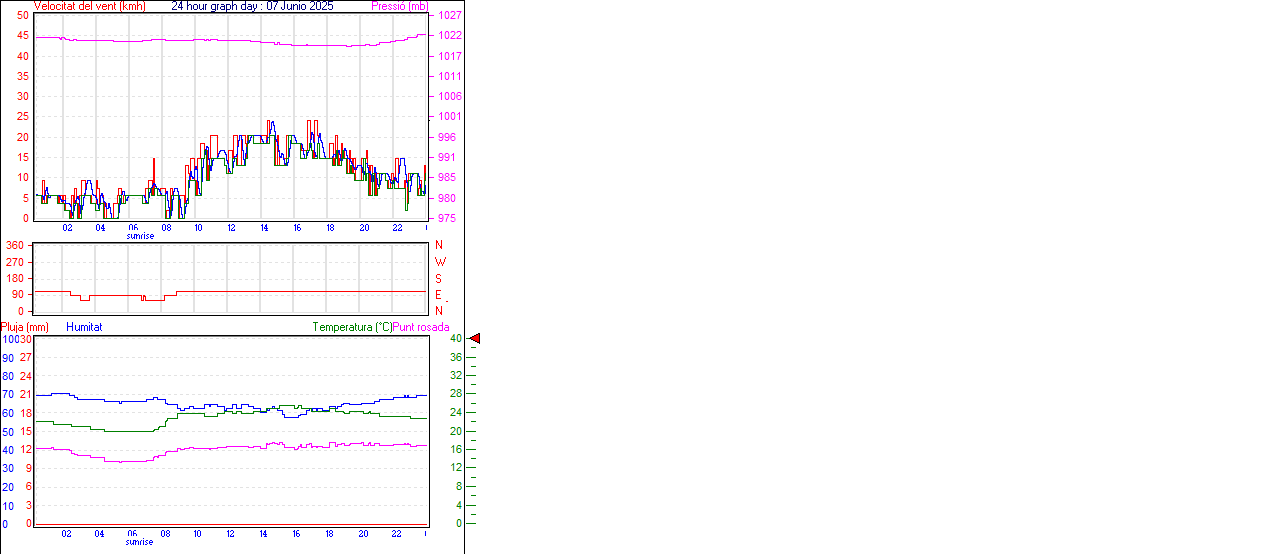
Task: Click the 'Punt rosada' legend label
Action: 421,327
